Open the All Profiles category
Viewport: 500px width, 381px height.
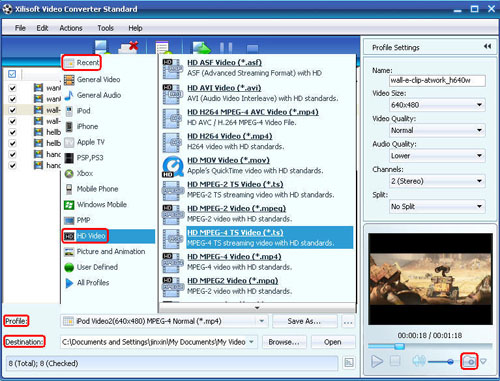[x=87, y=283]
